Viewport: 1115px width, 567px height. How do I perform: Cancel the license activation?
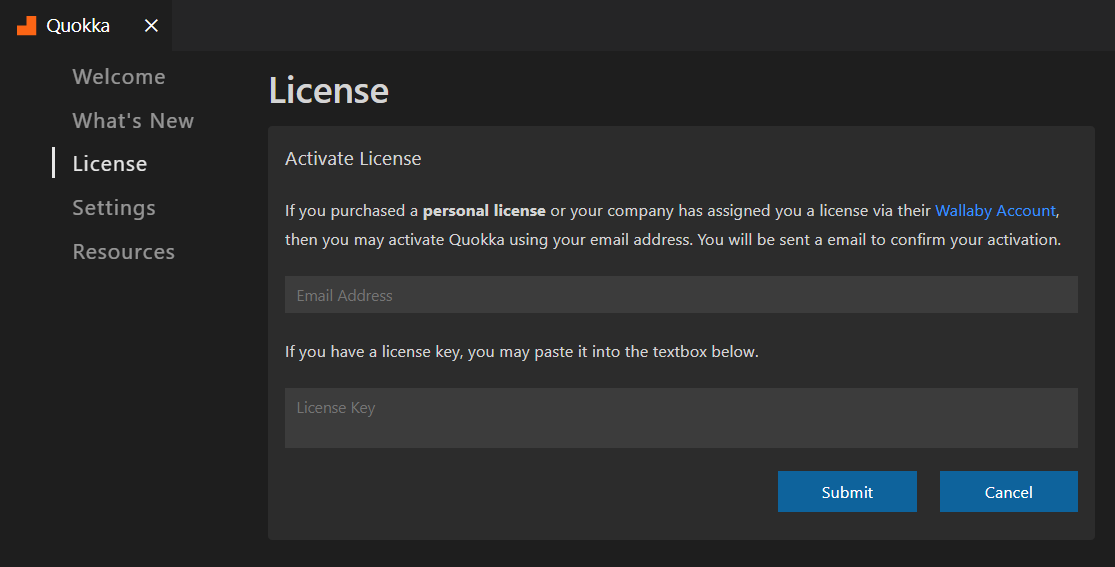1008,492
